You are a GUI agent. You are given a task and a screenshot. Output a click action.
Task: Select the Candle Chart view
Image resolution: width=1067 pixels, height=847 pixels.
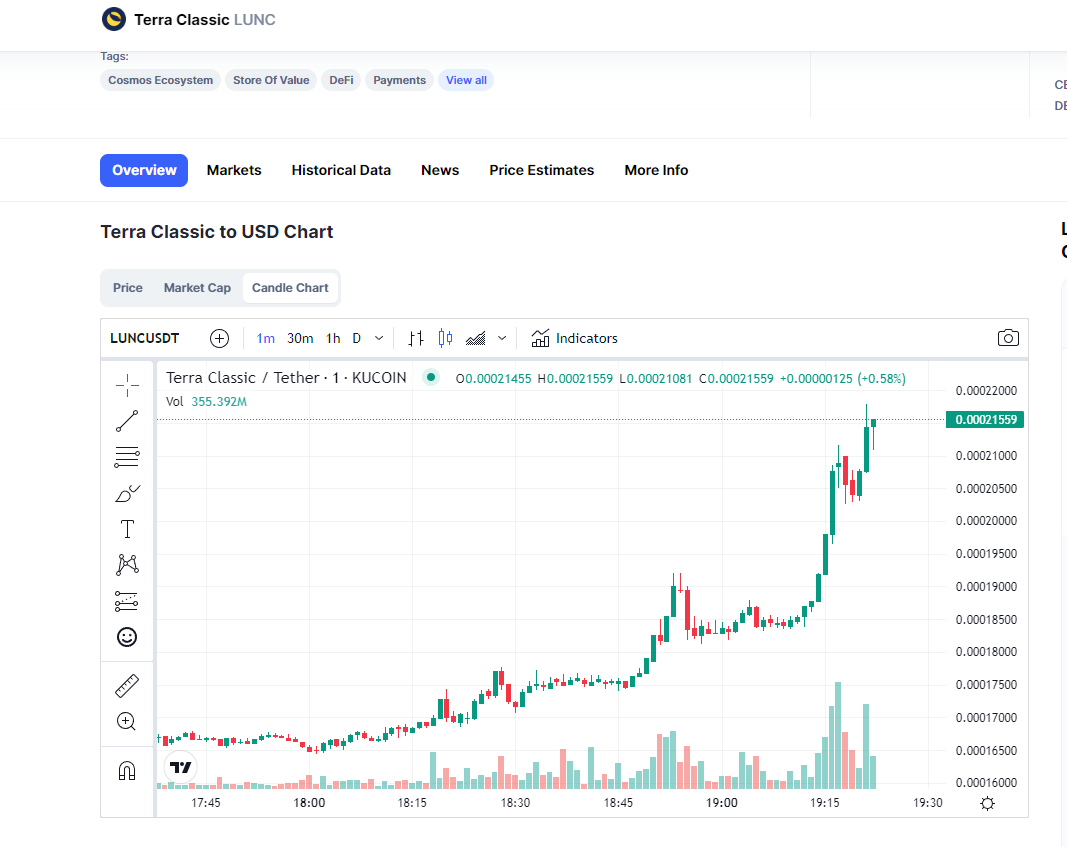click(x=291, y=288)
